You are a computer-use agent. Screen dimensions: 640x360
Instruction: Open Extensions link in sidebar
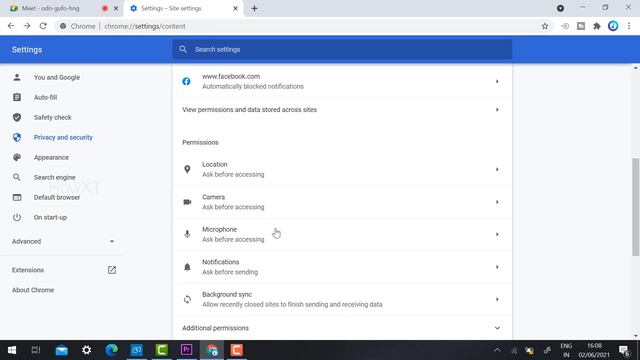(28, 270)
